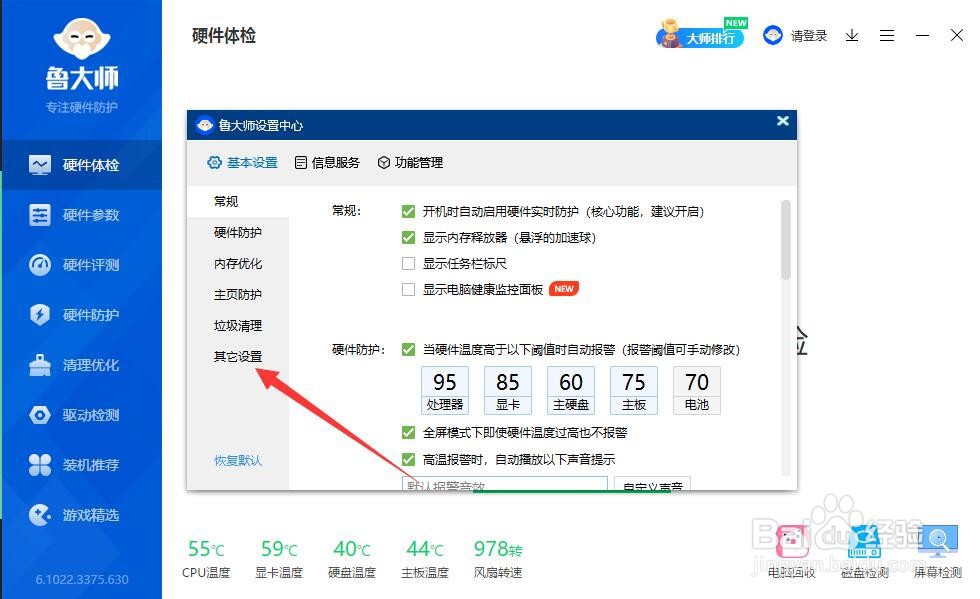Click the 请登录 login link
The image size is (980, 599).
pos(809,36)
